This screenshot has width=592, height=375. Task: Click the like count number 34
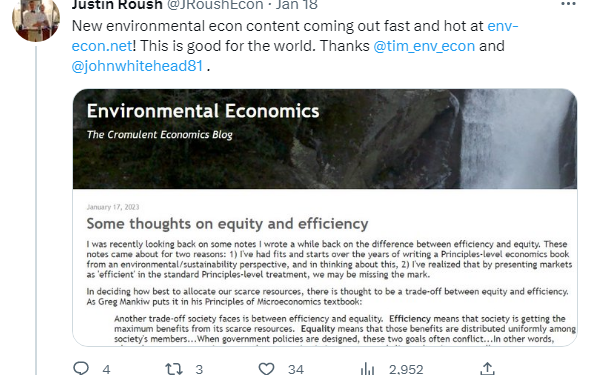click(296, 369)
